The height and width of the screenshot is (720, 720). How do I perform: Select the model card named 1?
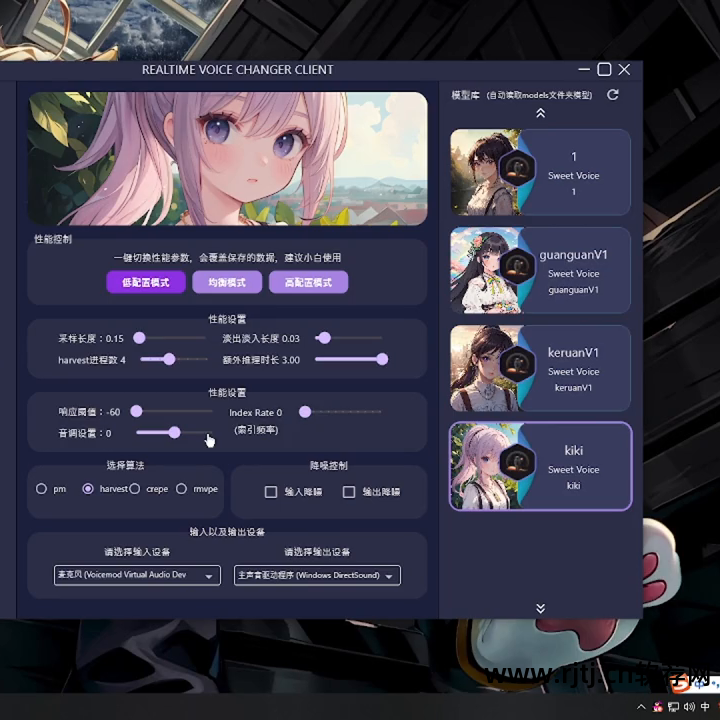click(x=540, y=172)
